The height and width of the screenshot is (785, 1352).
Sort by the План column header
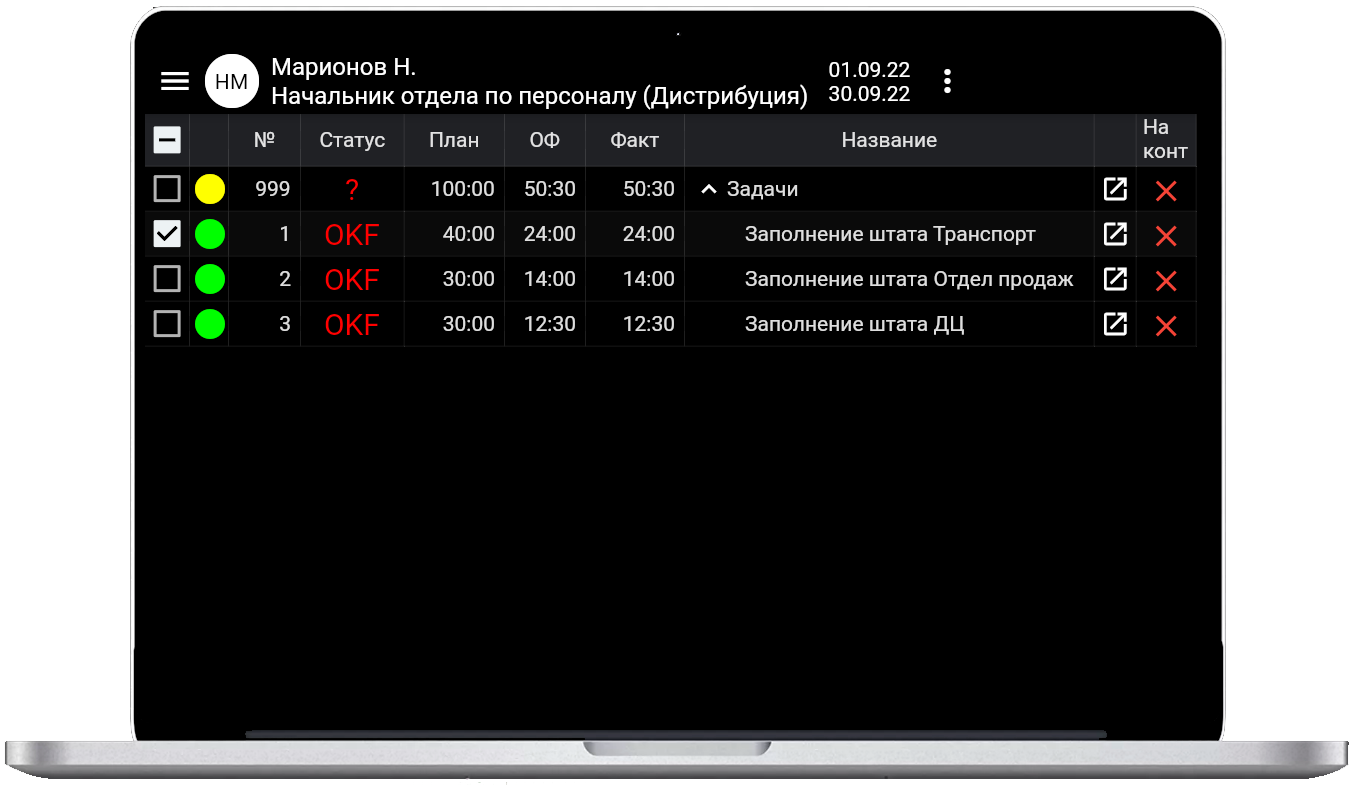pos(454,140)
